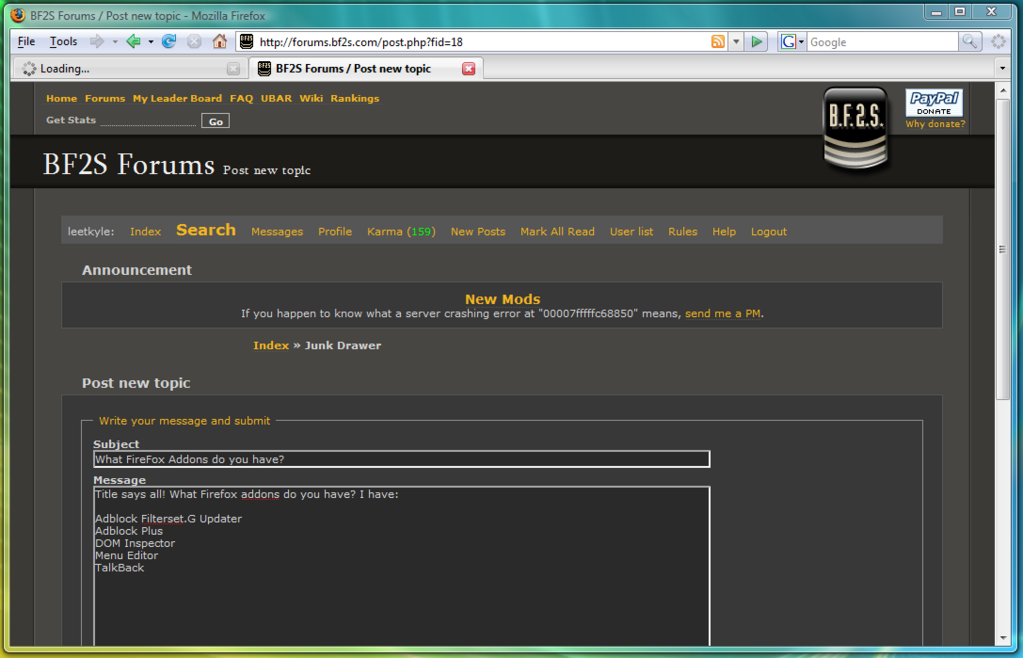Click the RSS feed icon
1023x658 pixels.
(718, 42)
